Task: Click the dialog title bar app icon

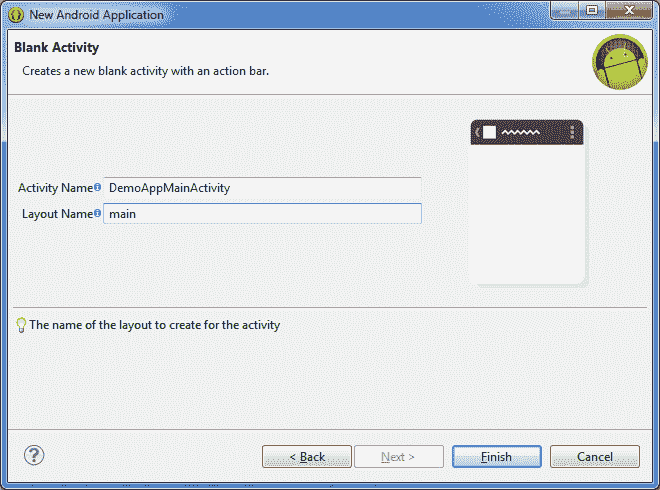Action: click(16, 15)
